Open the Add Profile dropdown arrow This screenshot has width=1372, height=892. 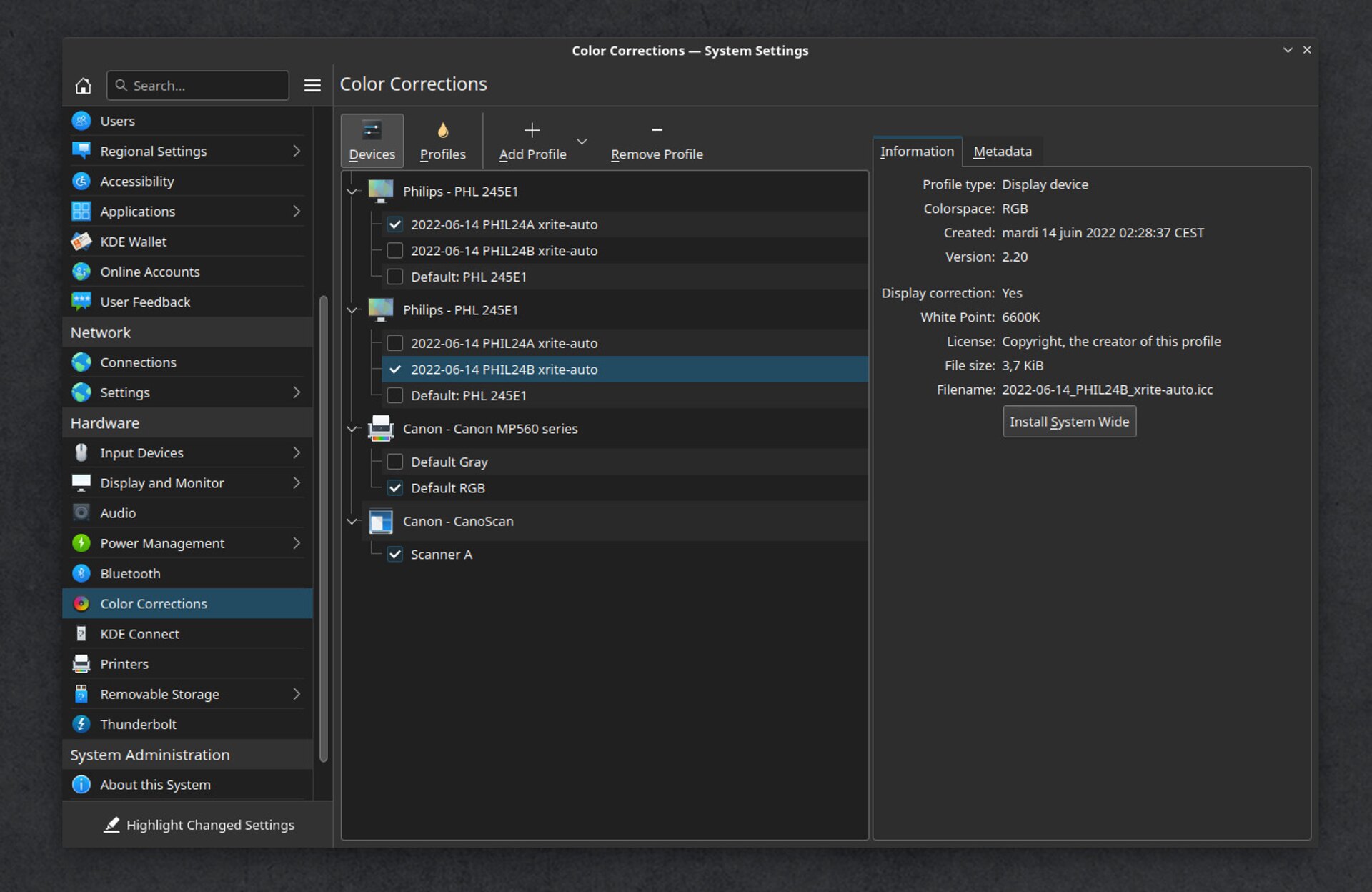tap(582, 142)
